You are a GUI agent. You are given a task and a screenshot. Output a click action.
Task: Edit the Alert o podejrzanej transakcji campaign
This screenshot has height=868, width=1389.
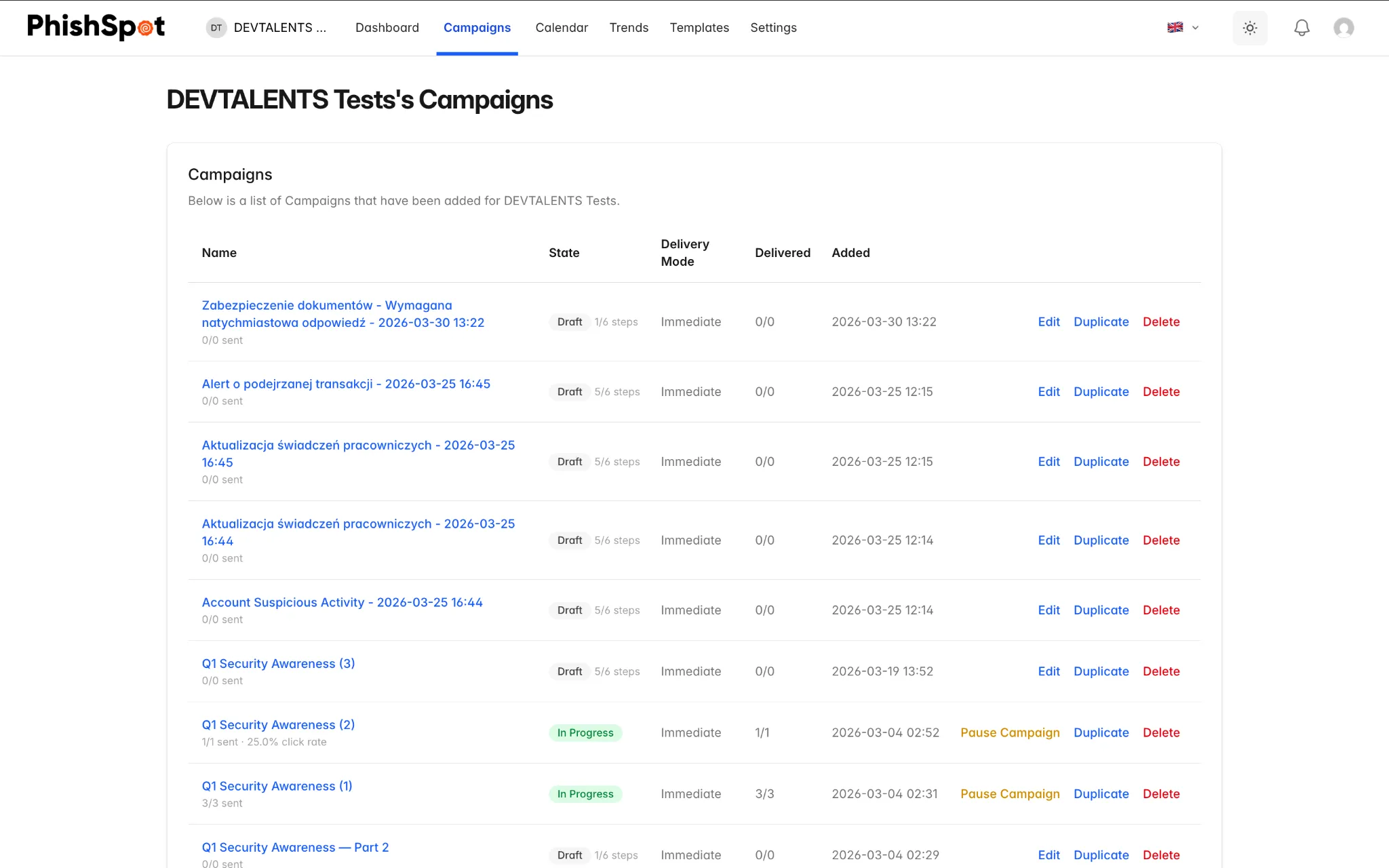click(1049, 391)
